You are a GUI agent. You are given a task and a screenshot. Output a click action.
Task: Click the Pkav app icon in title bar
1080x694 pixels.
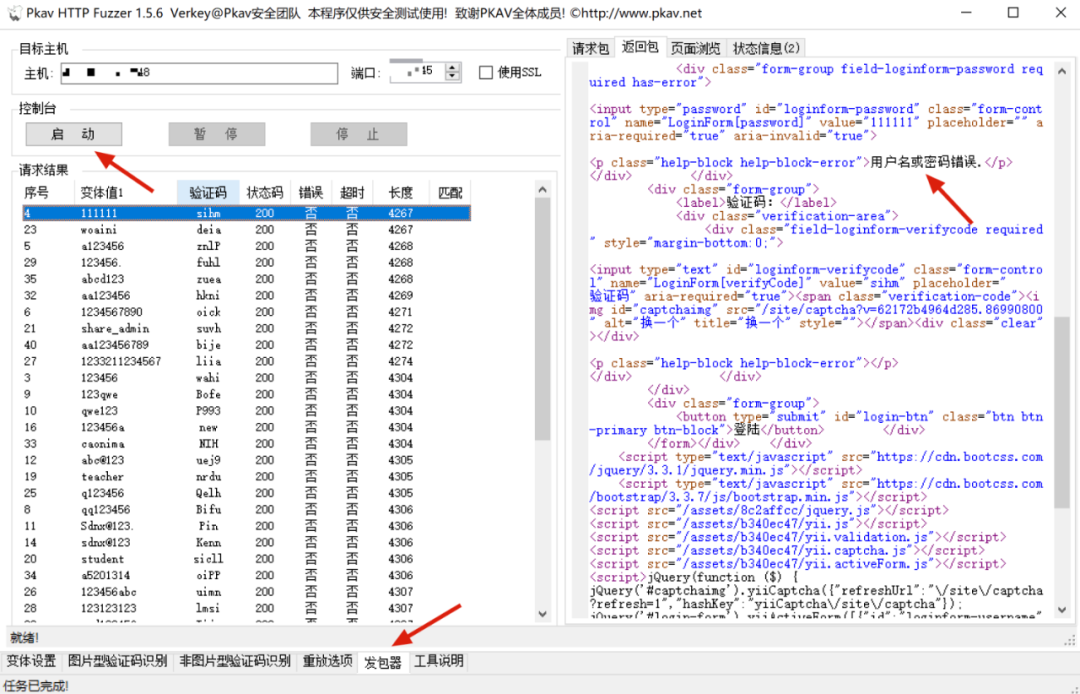point(14,12)
